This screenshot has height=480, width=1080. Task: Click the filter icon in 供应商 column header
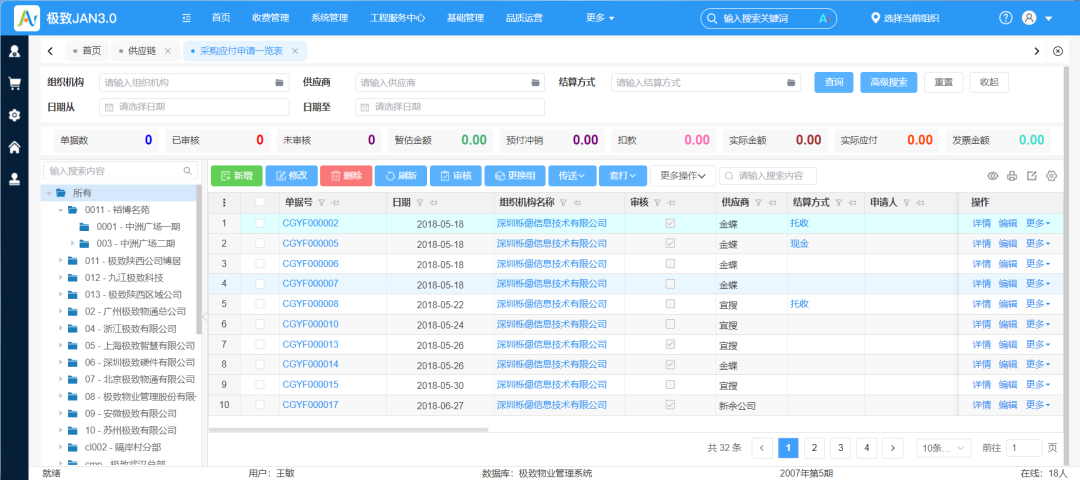756,202
